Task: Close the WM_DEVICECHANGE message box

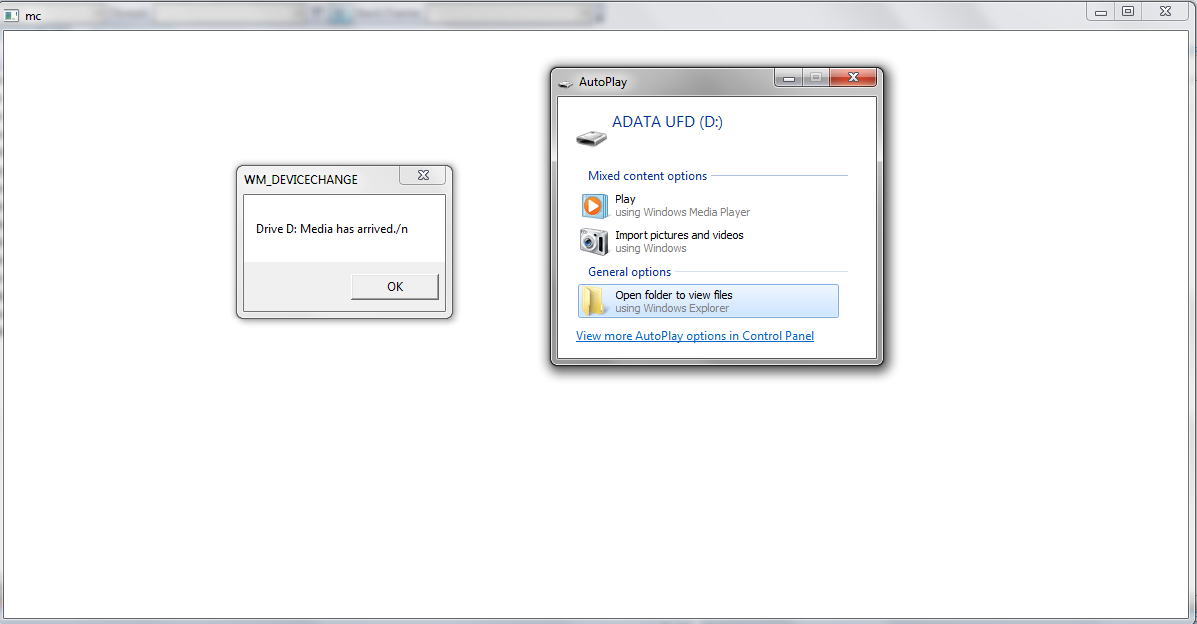Action: [423, 175]
